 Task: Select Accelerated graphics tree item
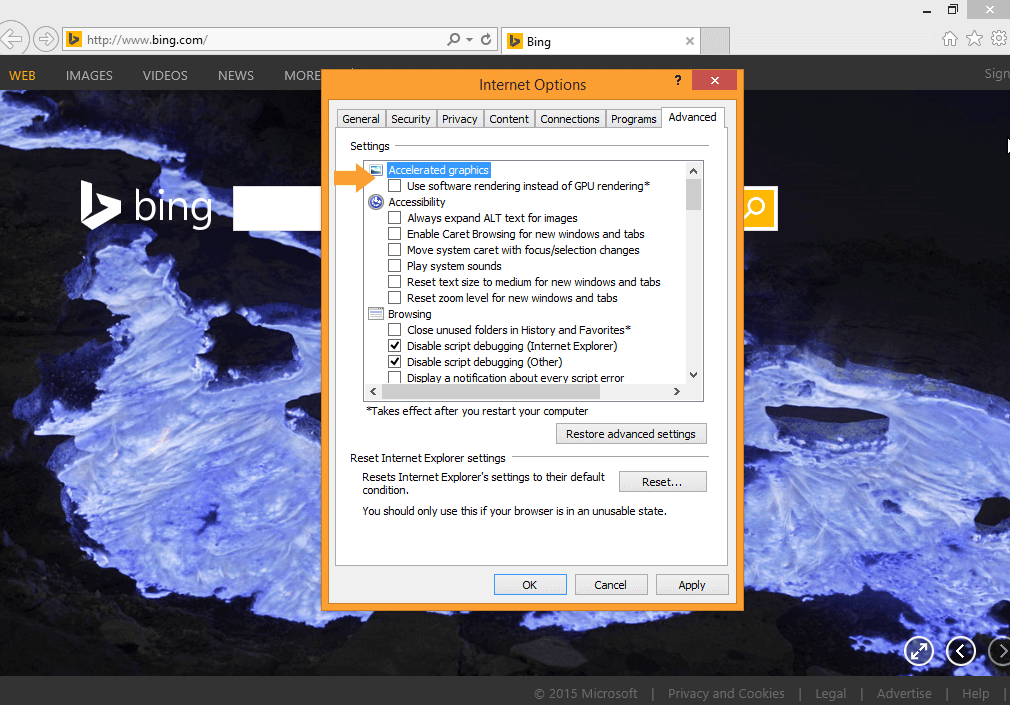click(x=438, y=170)
